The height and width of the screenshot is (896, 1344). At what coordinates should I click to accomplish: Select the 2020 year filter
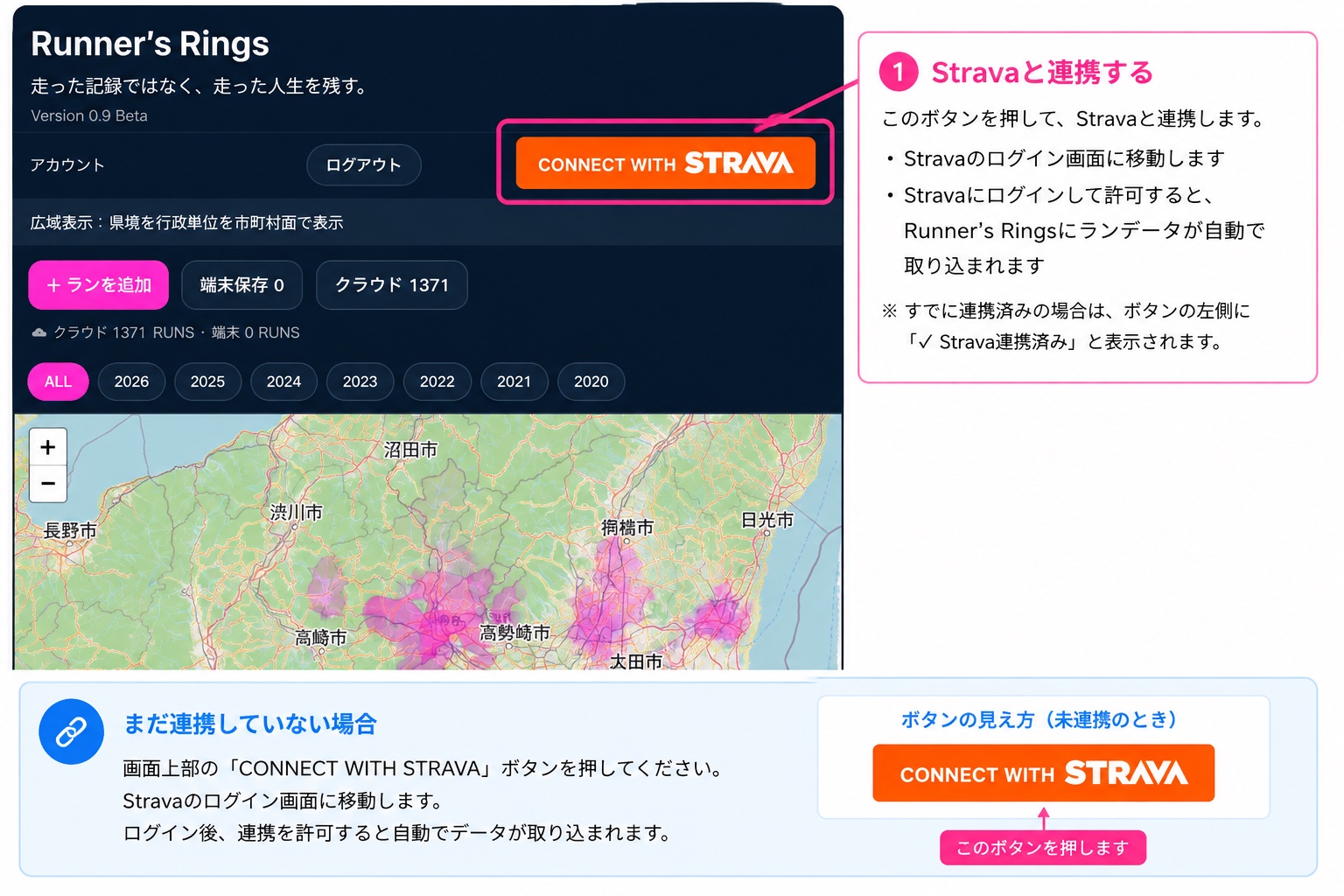591,381
